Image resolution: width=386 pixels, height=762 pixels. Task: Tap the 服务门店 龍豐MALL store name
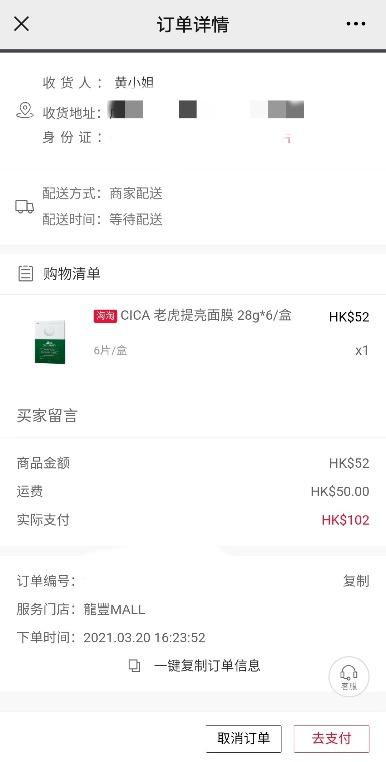[115, 609]
